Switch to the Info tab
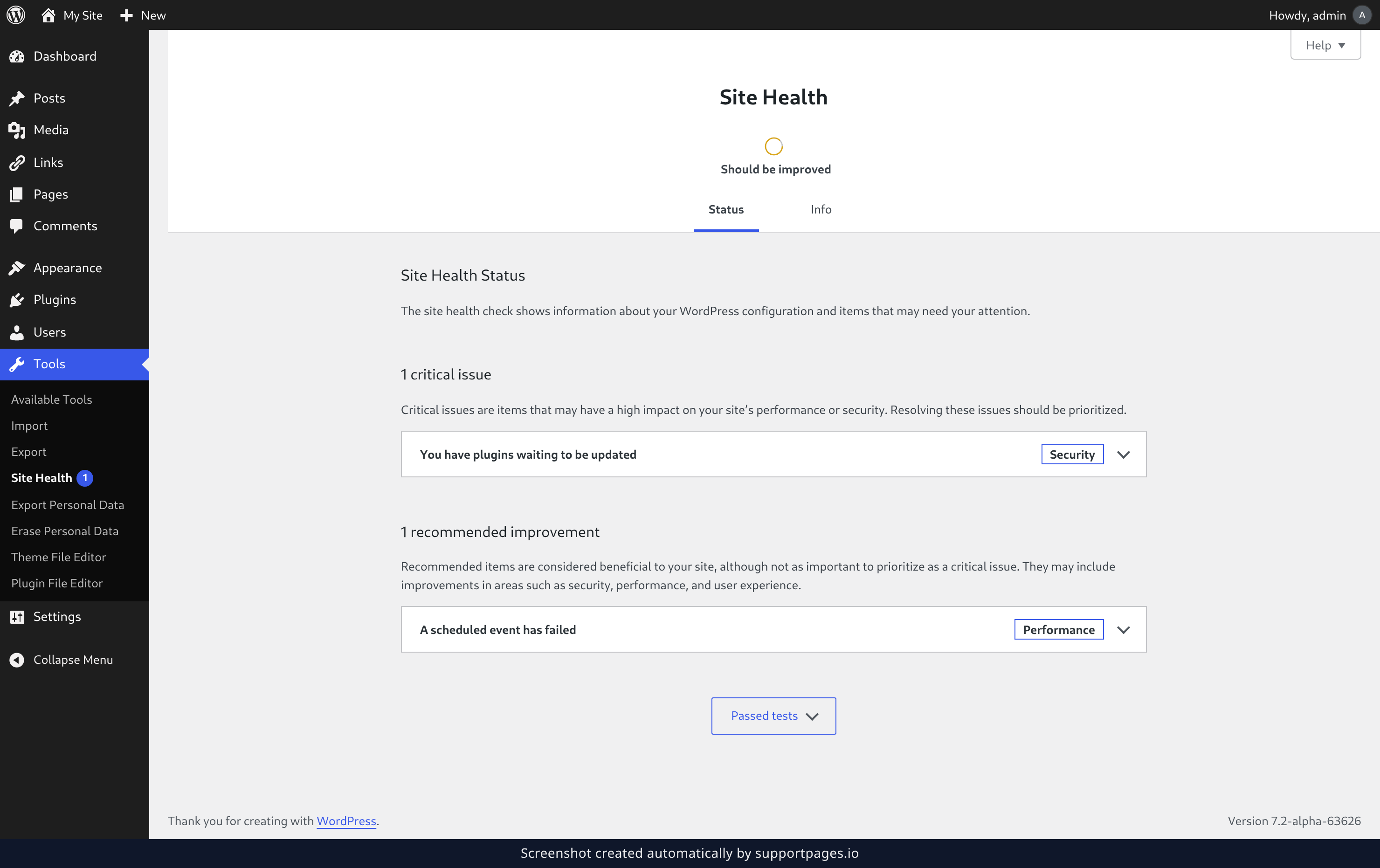The width and height of the screenshot is (1380, 868). [821, 210]
